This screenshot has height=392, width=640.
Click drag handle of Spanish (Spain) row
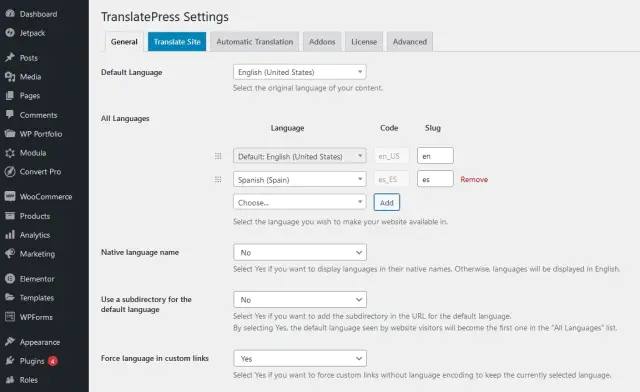[x=218, y=179]
